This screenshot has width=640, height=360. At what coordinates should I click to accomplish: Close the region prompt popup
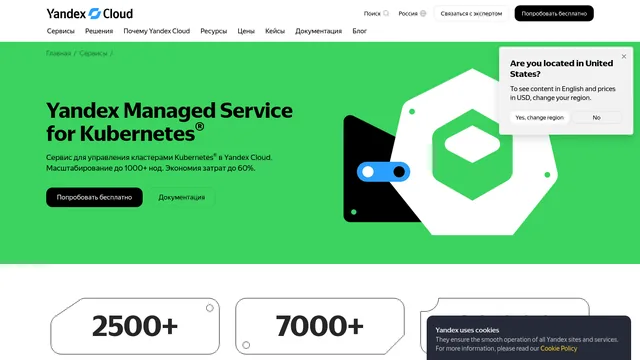point(624,56)
